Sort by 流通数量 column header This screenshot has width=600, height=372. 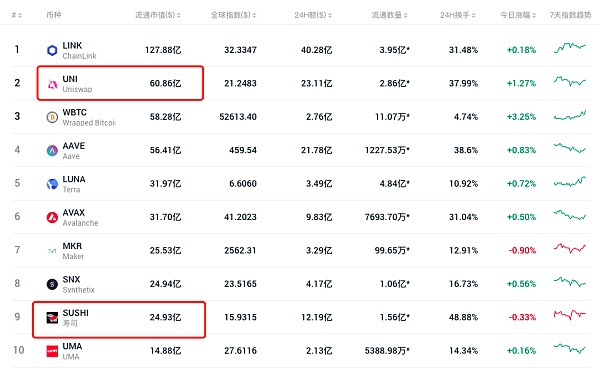coord(390,15)
